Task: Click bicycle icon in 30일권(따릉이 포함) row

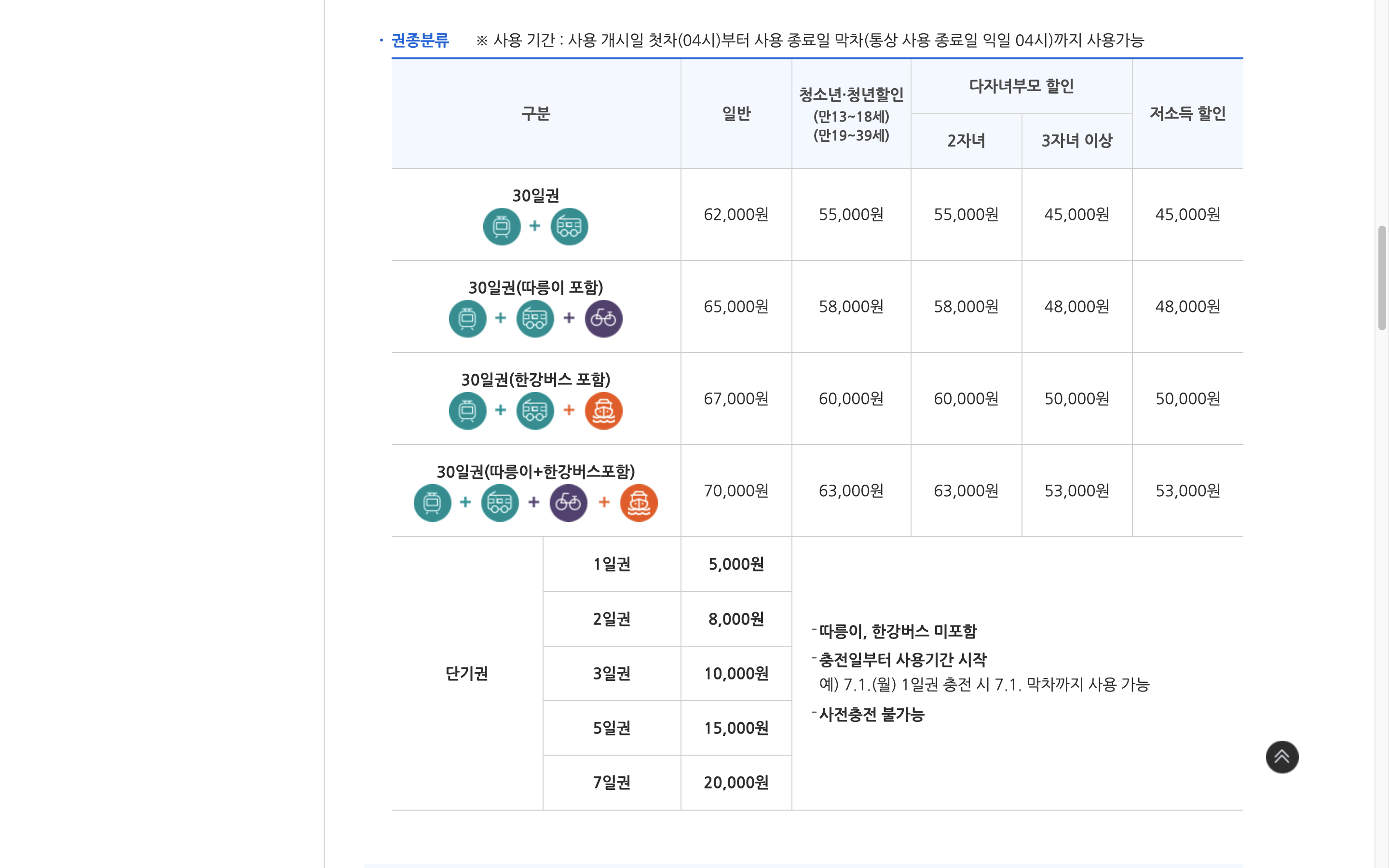Action: [x=603, y=318]
